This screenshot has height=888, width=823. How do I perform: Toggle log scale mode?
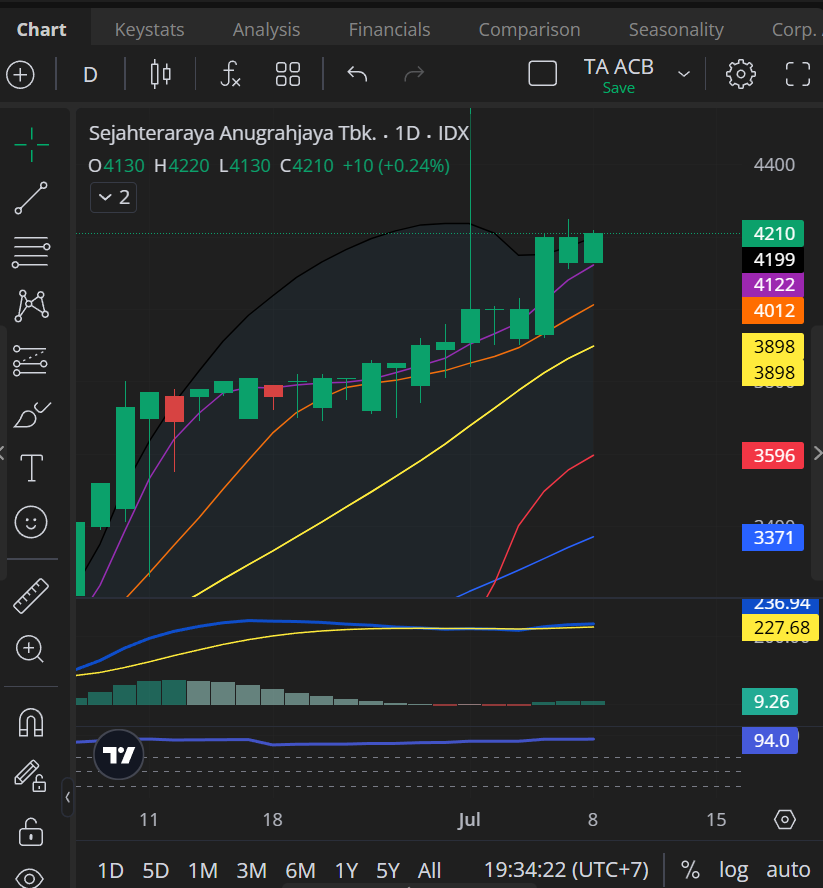point(734,870)
